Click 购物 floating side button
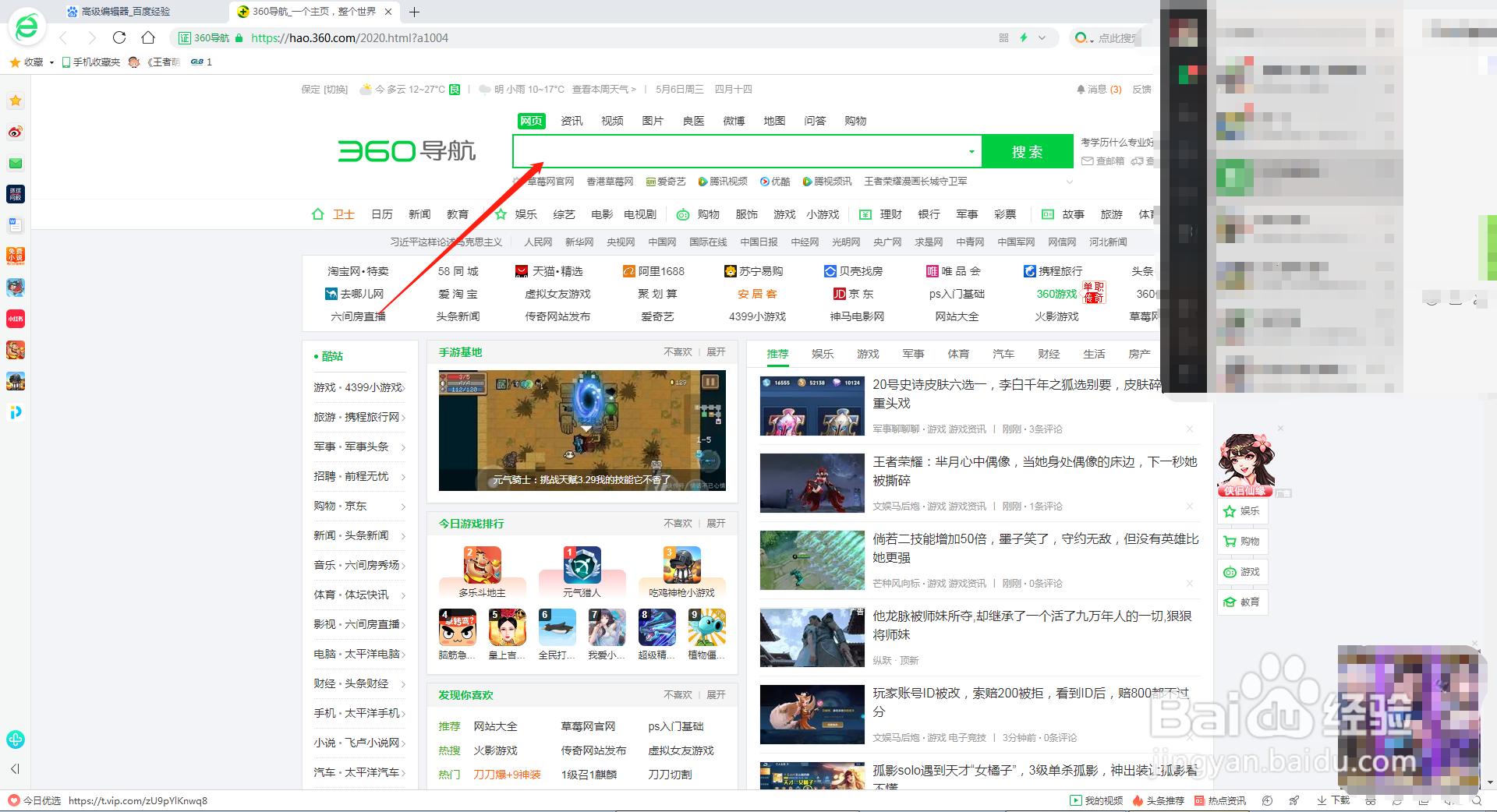 (1242, 542)
